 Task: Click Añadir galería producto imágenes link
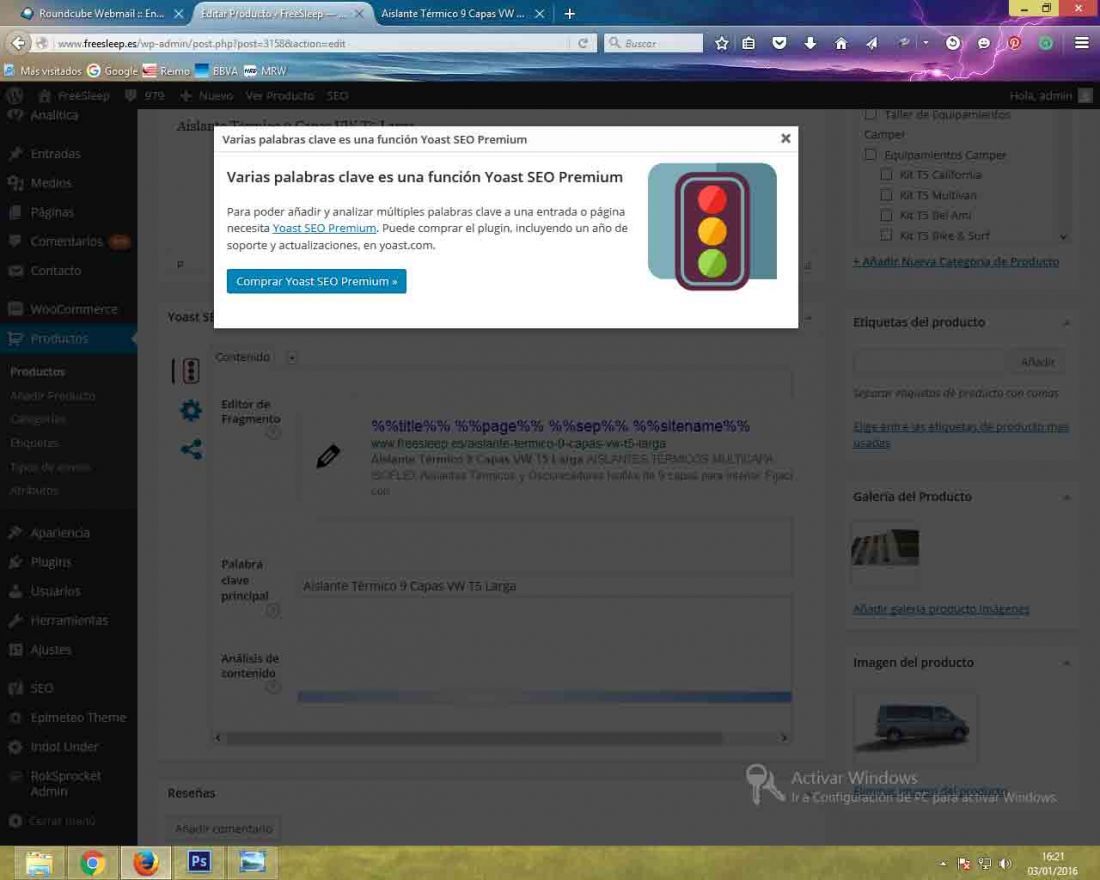coord(941,609)
